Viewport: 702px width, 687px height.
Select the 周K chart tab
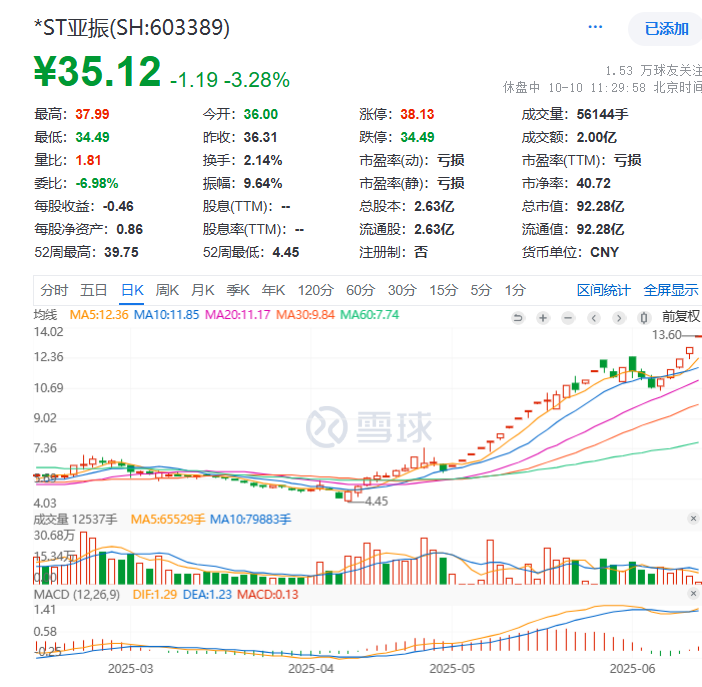(167, 290)
